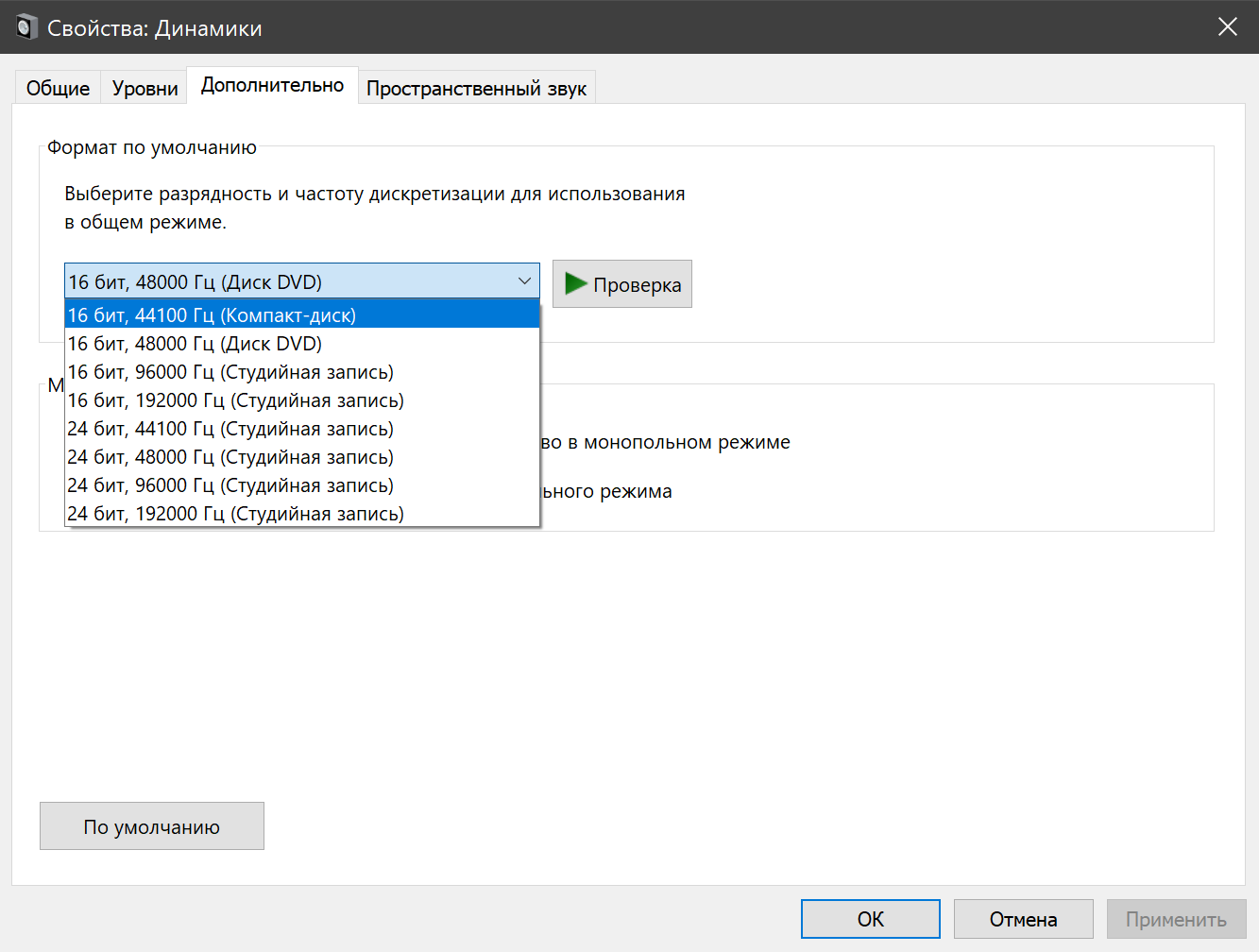
Task: Close the speaker properties window
Action: [1227, 26]
